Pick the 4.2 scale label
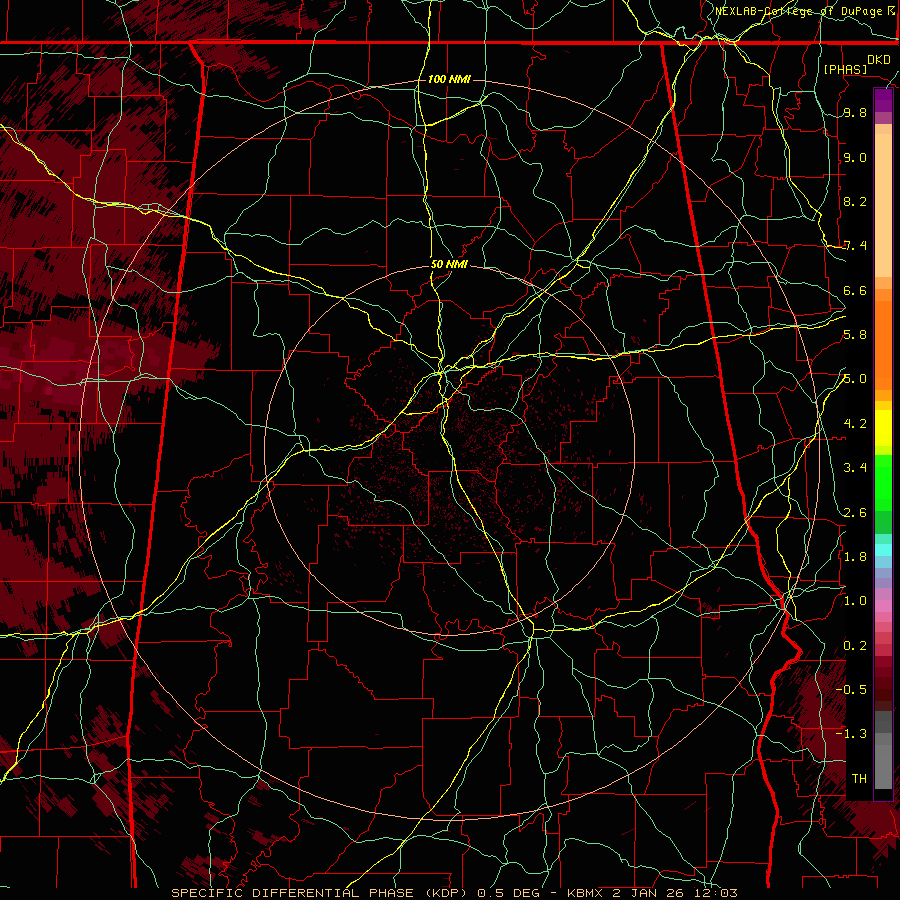 pyautogui.click(x=855, y=424)
